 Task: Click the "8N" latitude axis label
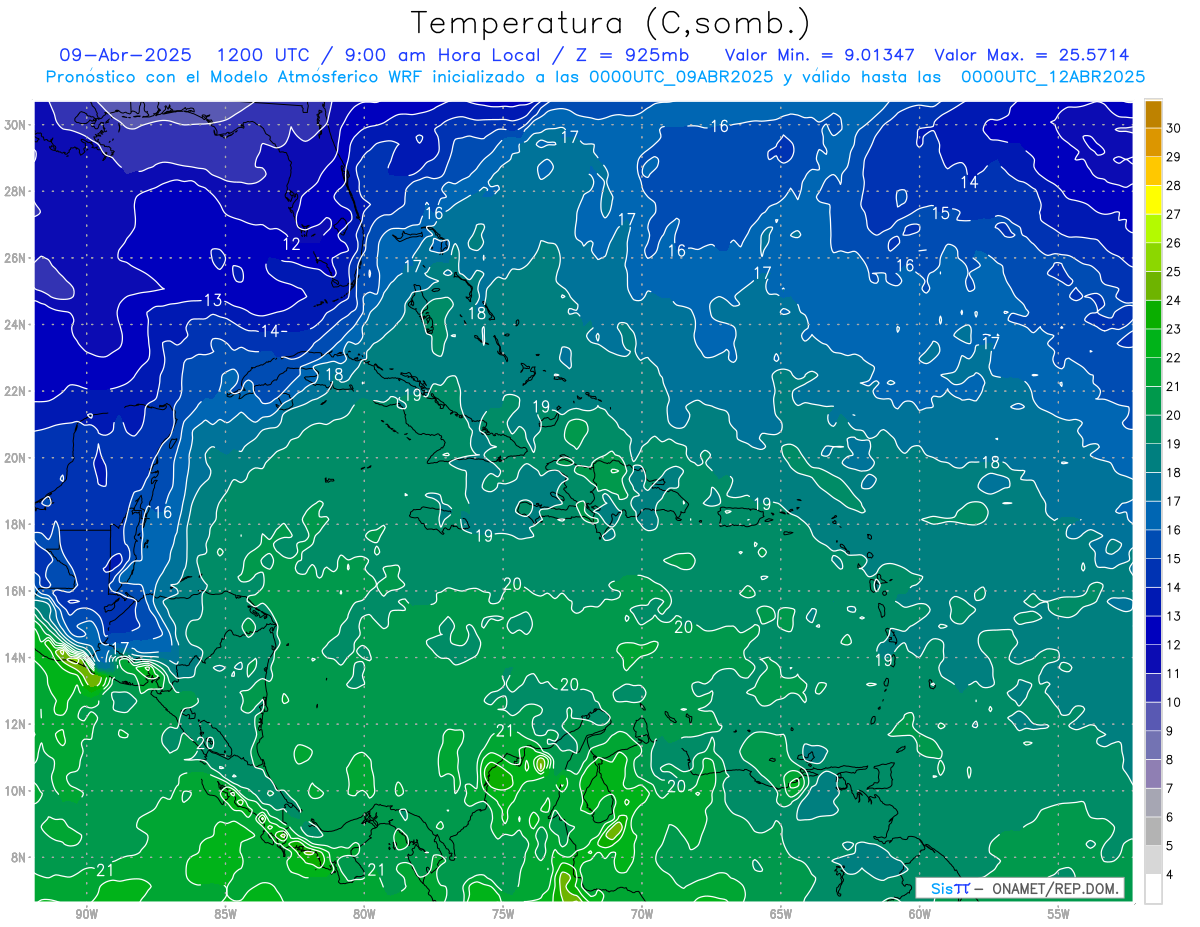(20, 858)
